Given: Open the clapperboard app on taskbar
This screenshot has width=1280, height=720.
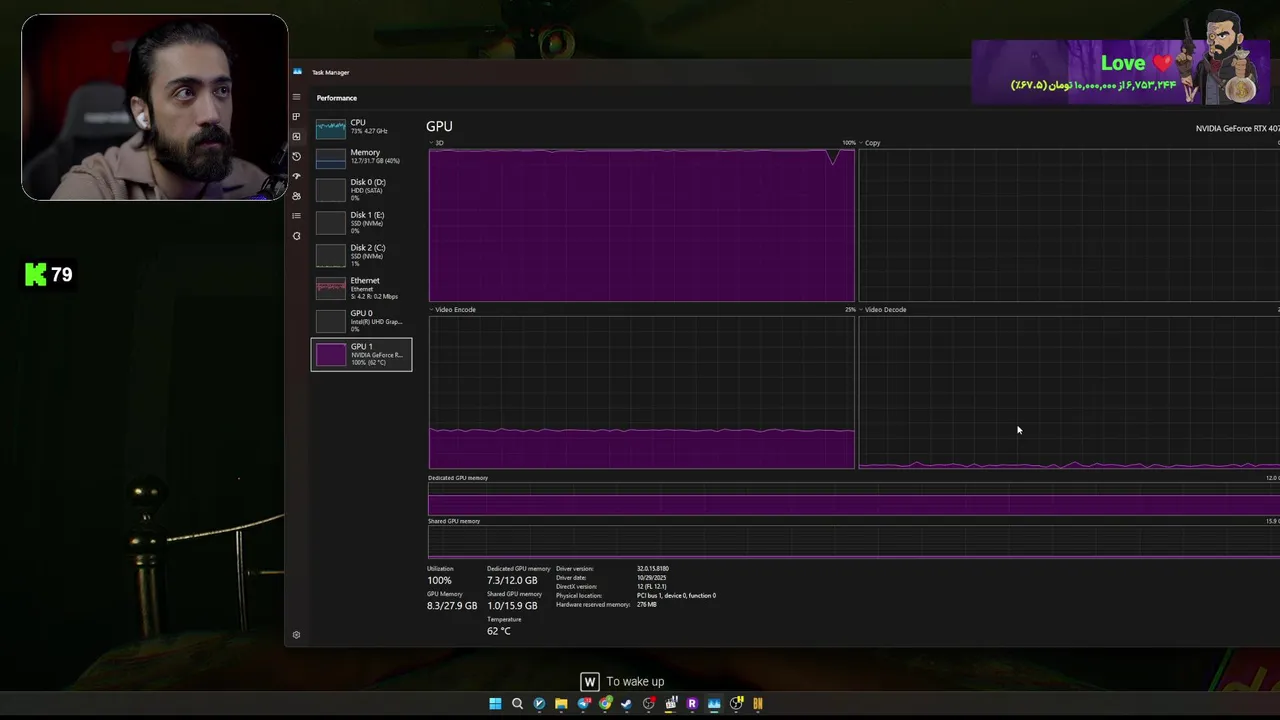Looking at the screenshot, I should (671, 704).
